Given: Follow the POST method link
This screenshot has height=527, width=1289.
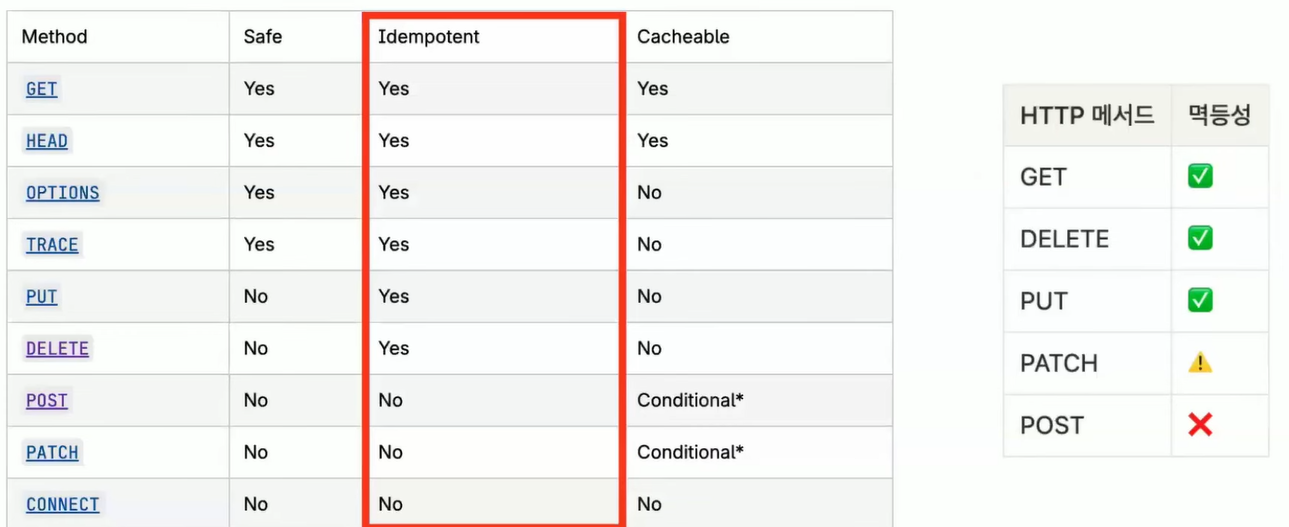Looking at the screenshot, I should [47, 401].
